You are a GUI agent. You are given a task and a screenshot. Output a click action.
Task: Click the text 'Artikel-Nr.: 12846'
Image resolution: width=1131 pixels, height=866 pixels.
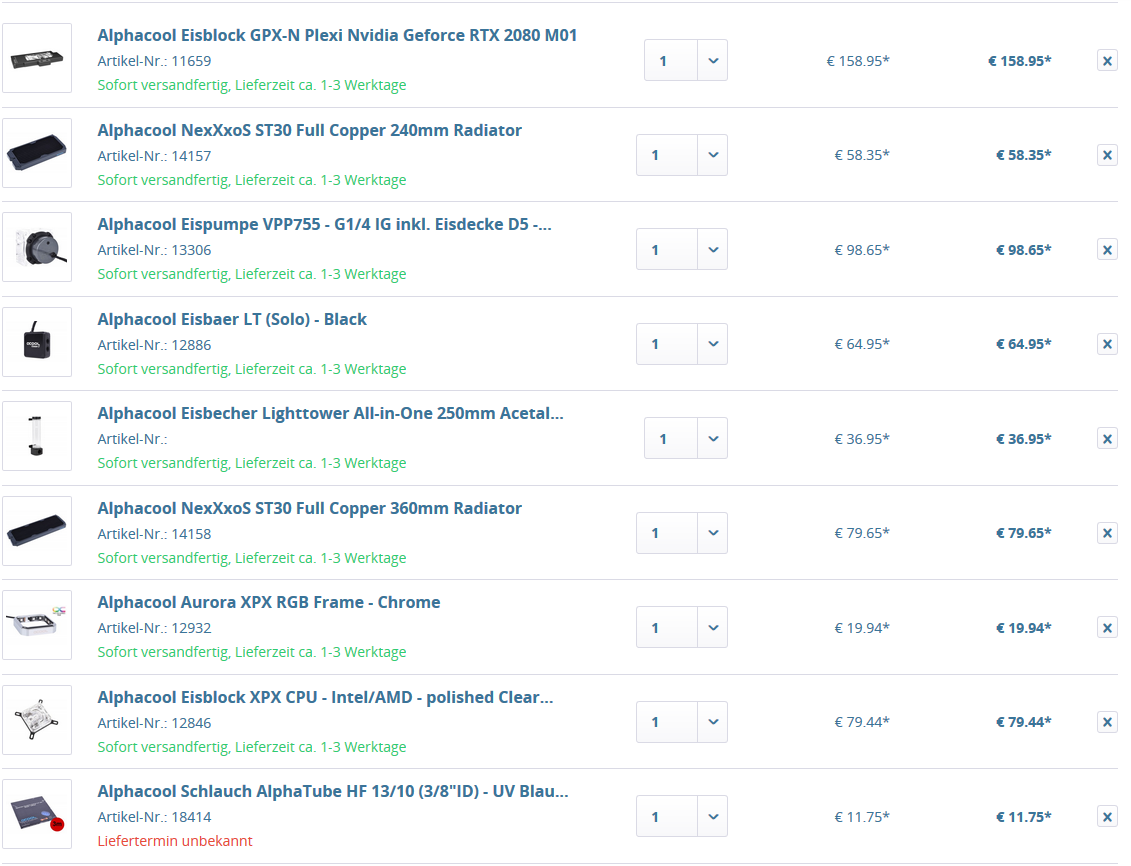point(154,723)
